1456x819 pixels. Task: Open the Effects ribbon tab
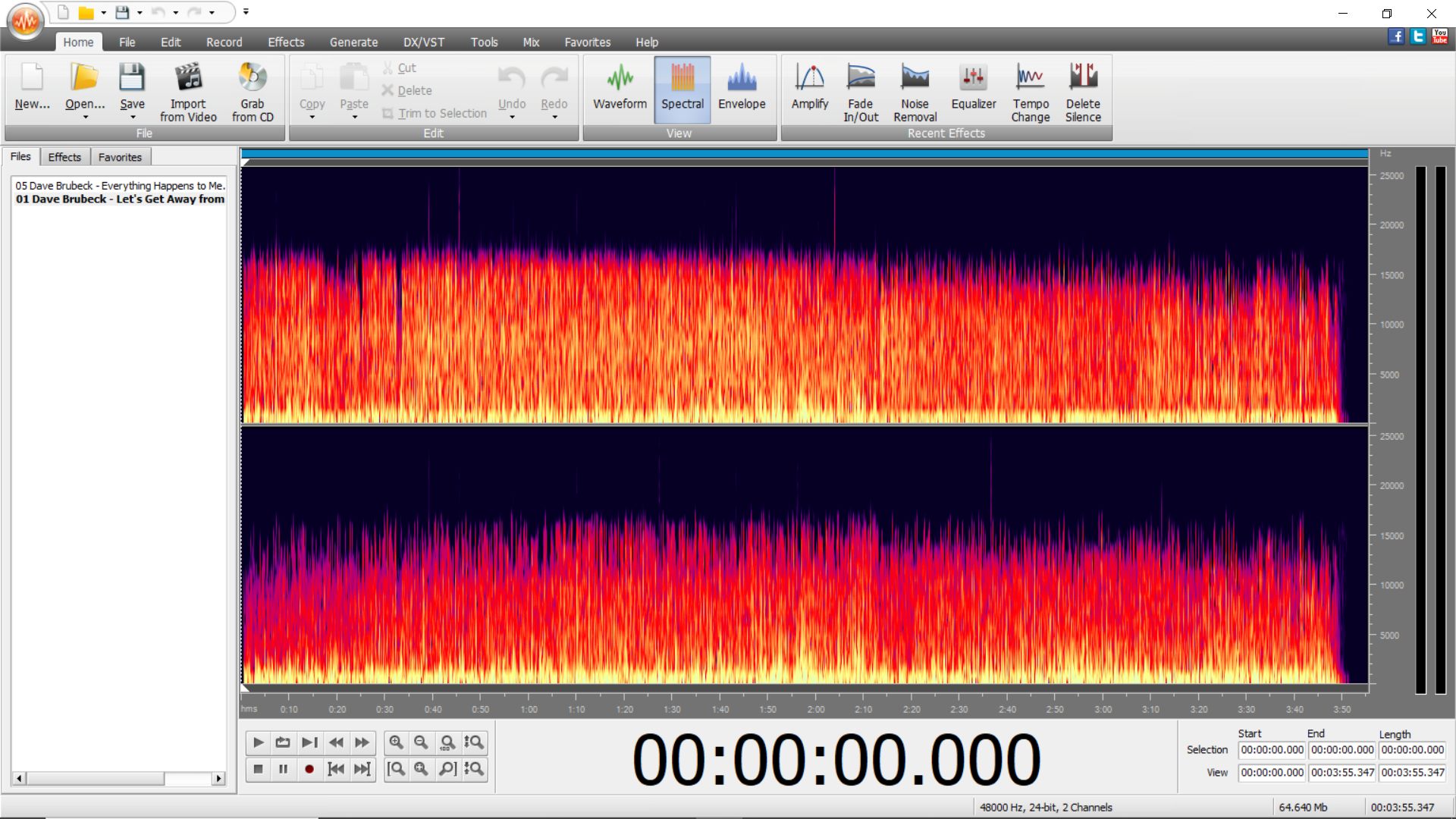(286, 42)
